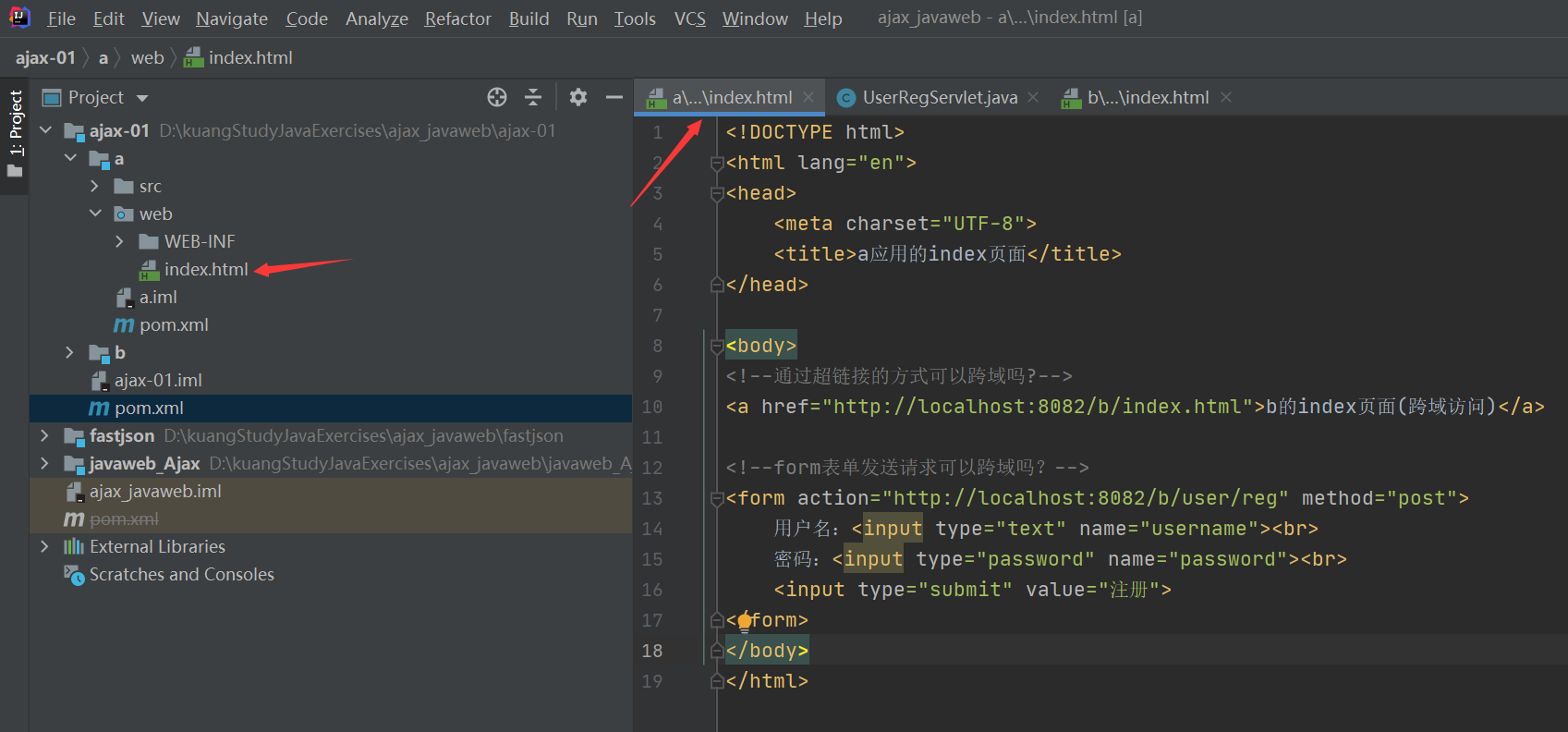The height and width of the screenshot is (732, 1568).
Task: Expand External Libraries node
Action: 44,546
